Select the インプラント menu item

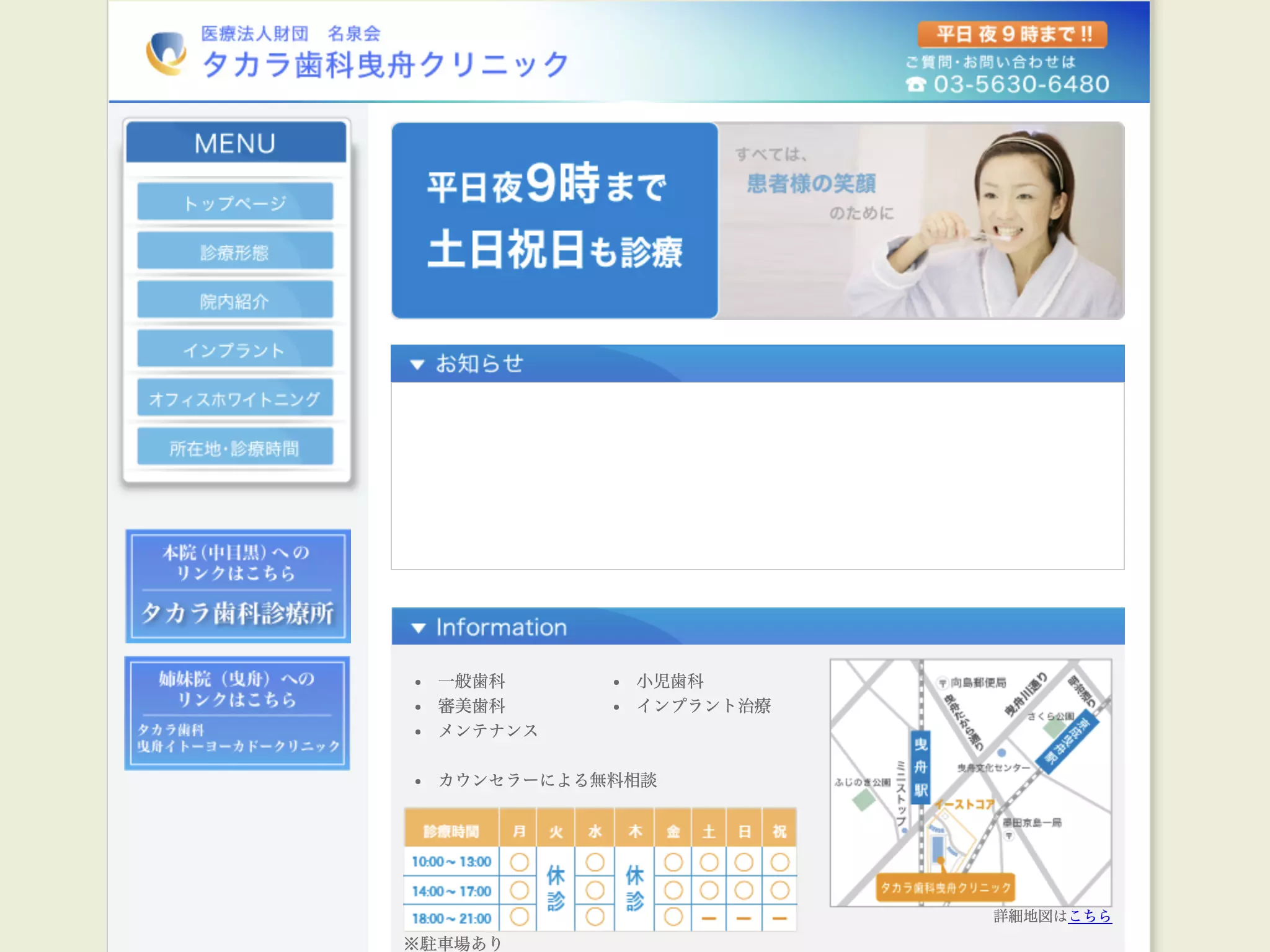(235, 349)
